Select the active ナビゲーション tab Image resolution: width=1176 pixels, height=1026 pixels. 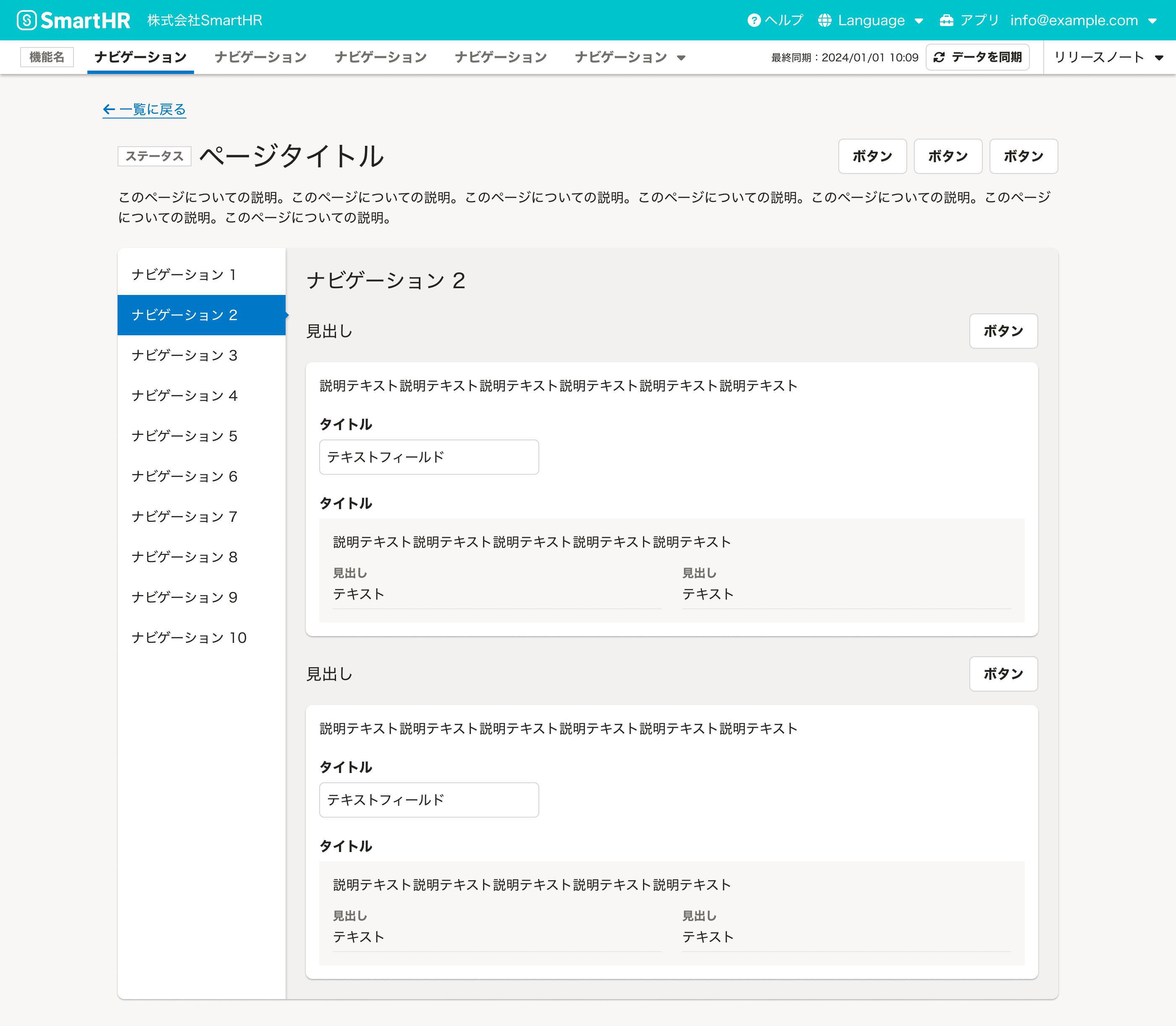[139, 57]
